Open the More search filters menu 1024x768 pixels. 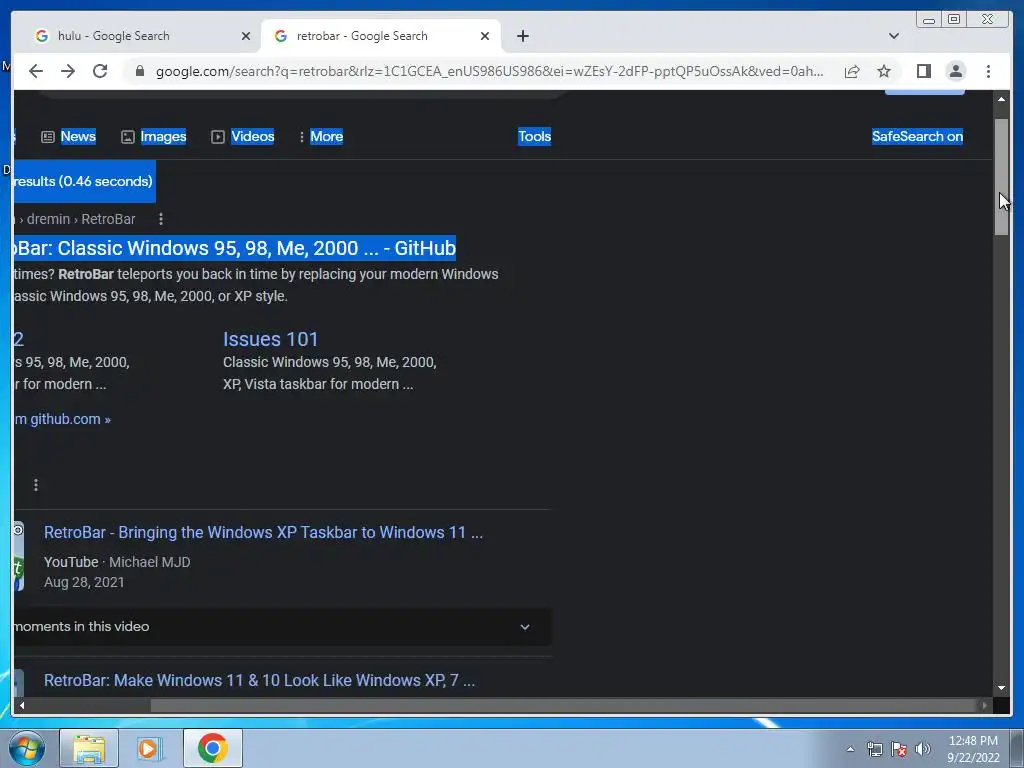pyautogui.click(x=321, y=136)
